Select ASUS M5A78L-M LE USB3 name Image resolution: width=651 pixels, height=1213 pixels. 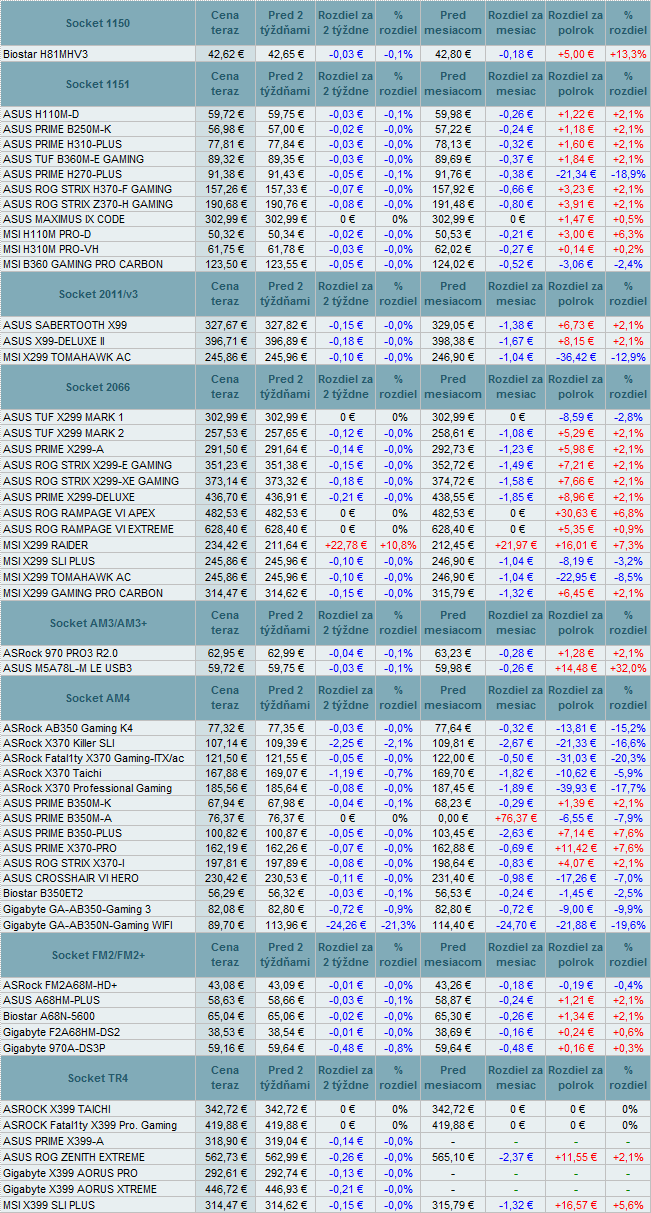pyautogui.click(x=67, y=668)
